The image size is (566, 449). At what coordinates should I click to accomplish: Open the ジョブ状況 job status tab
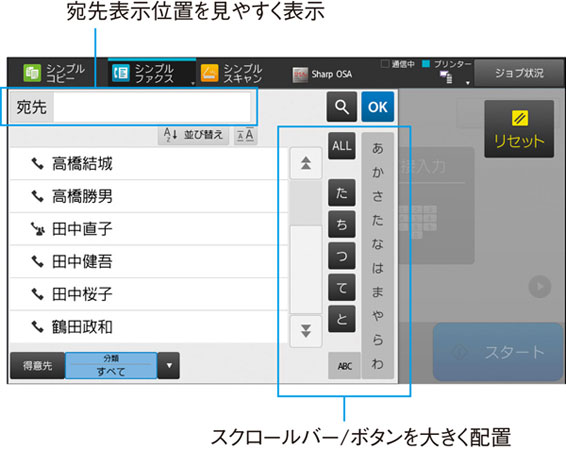pos(519,73)
